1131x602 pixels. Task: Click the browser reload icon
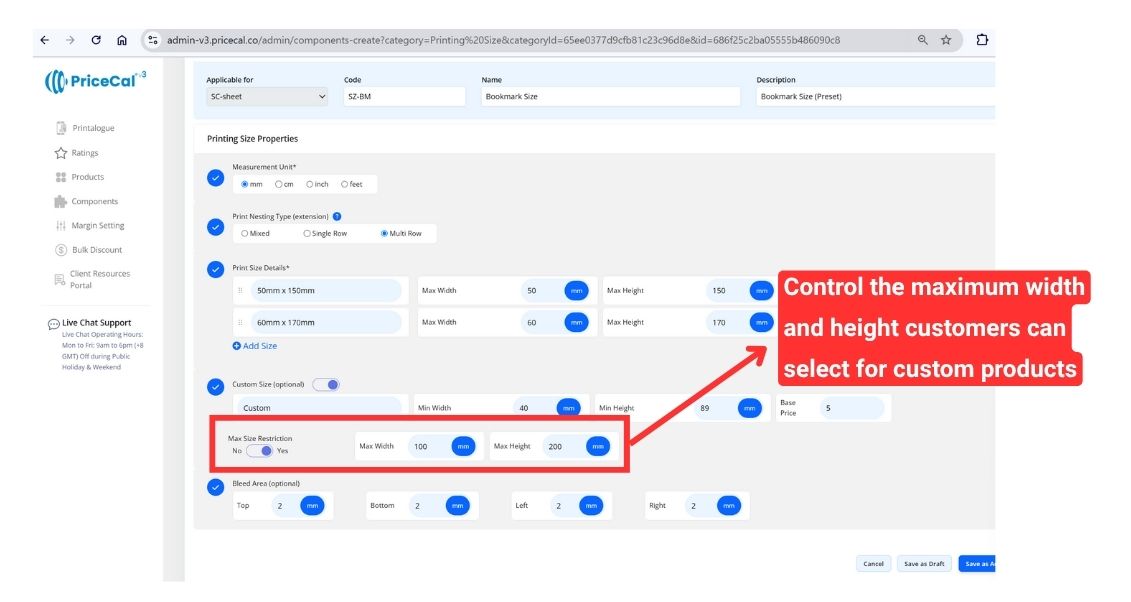pos(96,40)
